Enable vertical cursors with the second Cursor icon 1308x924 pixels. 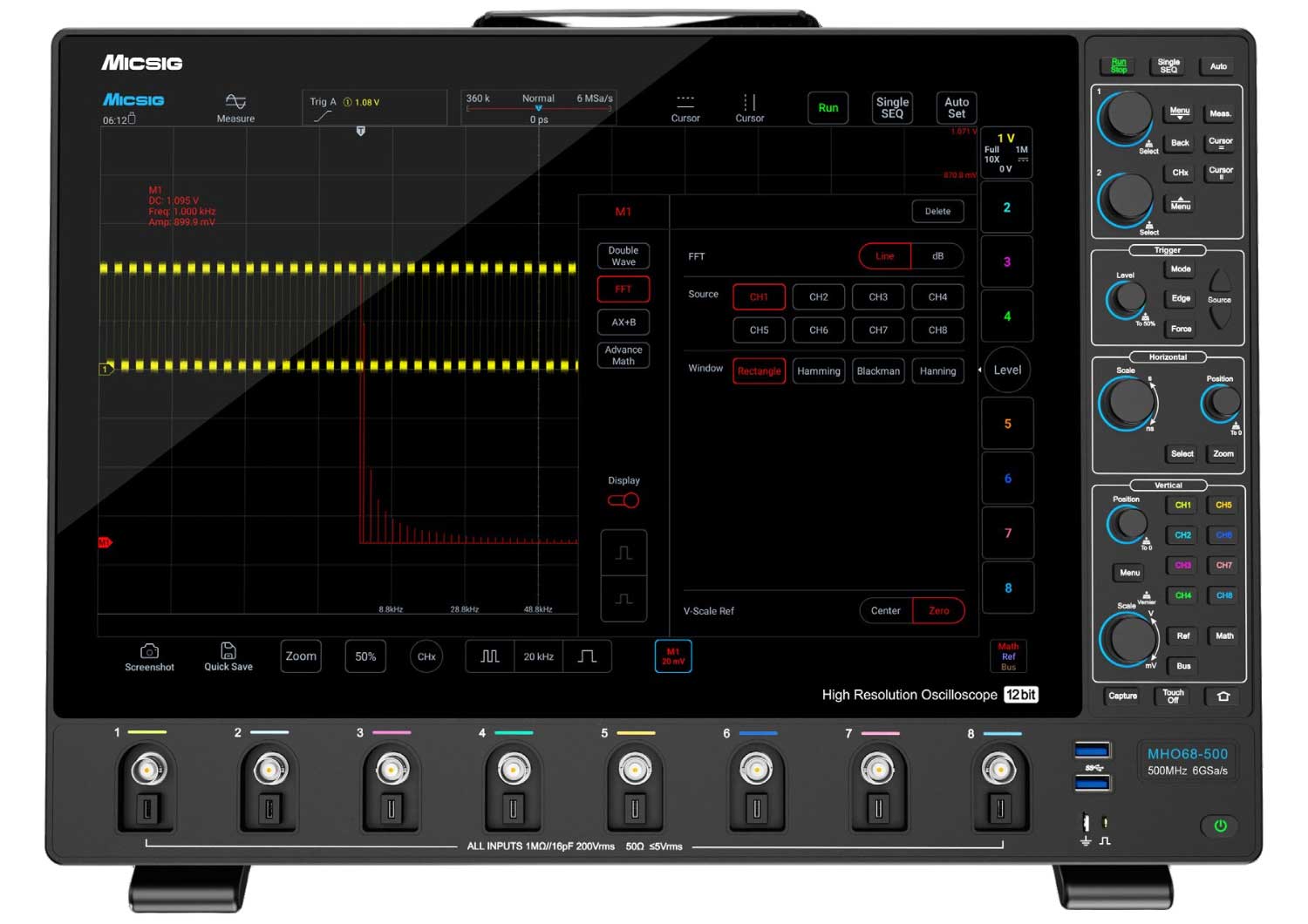tap(749, 106)
